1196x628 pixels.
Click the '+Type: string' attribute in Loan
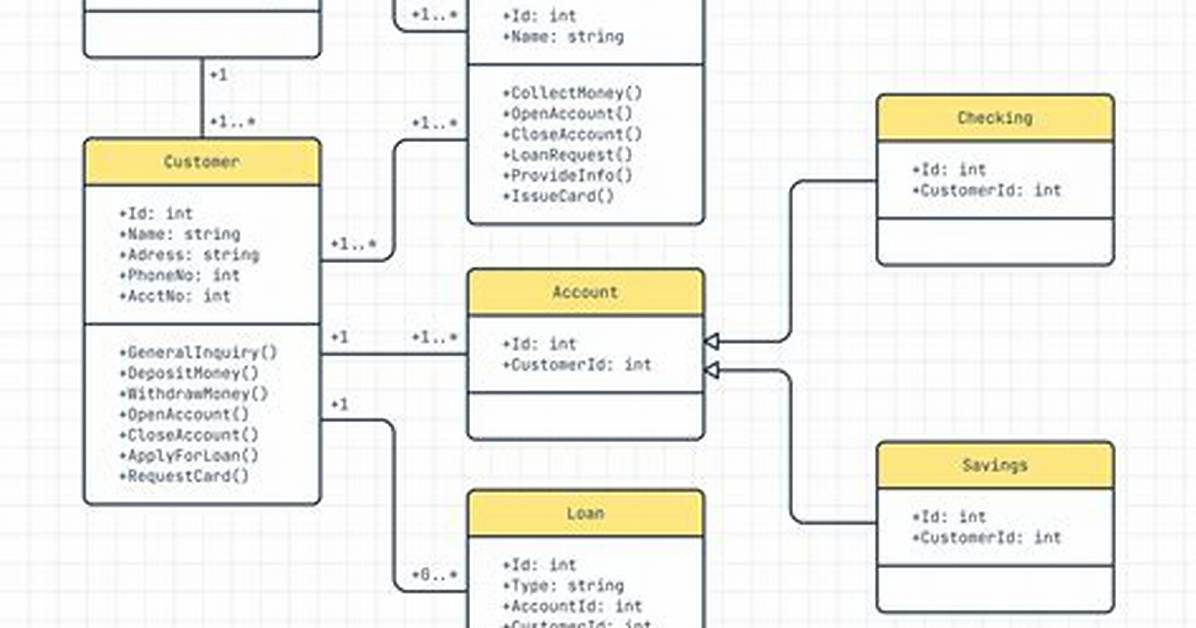(563, 586)
